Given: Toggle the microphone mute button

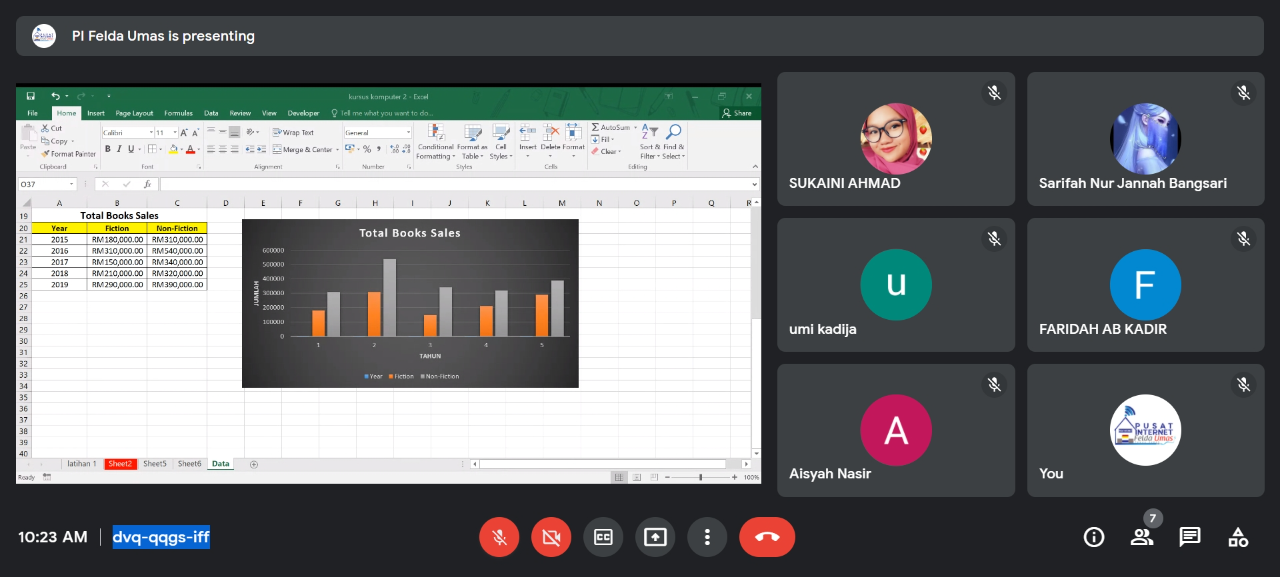Looking at the screenshot, I should tap(499, 537).
